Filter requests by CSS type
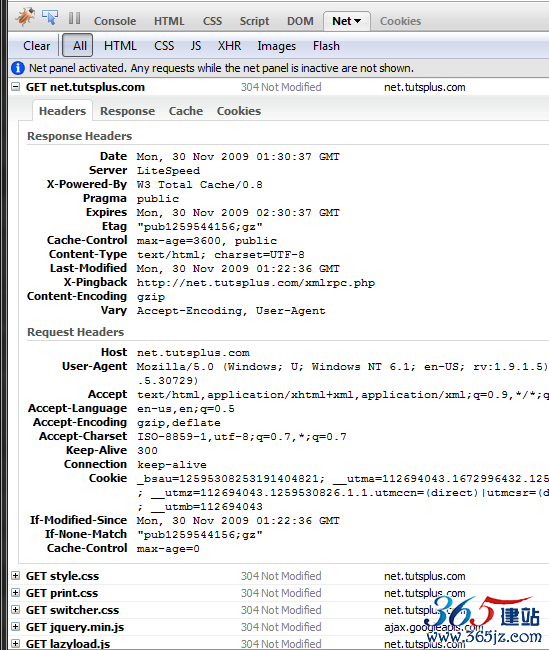 164,46
